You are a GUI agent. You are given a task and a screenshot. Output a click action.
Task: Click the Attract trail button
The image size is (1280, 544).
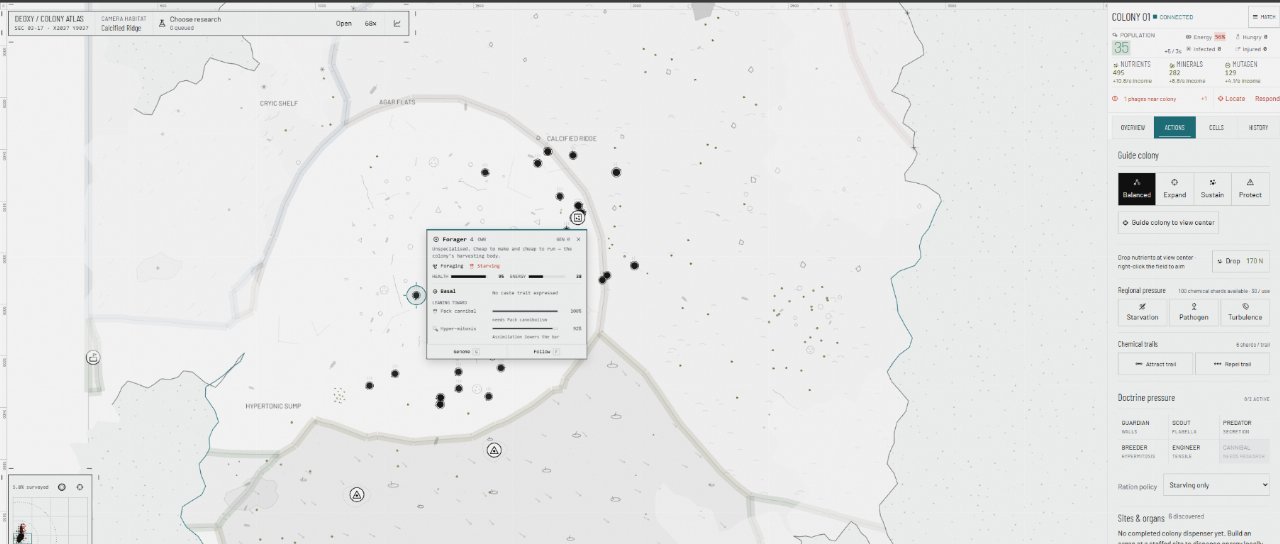tap(1155, 363)
